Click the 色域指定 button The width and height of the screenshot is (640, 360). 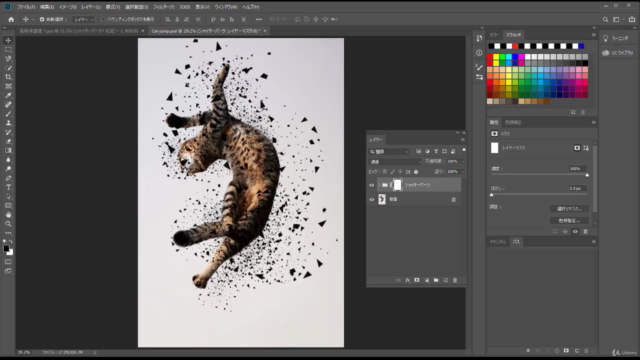[x=569, y=221]
